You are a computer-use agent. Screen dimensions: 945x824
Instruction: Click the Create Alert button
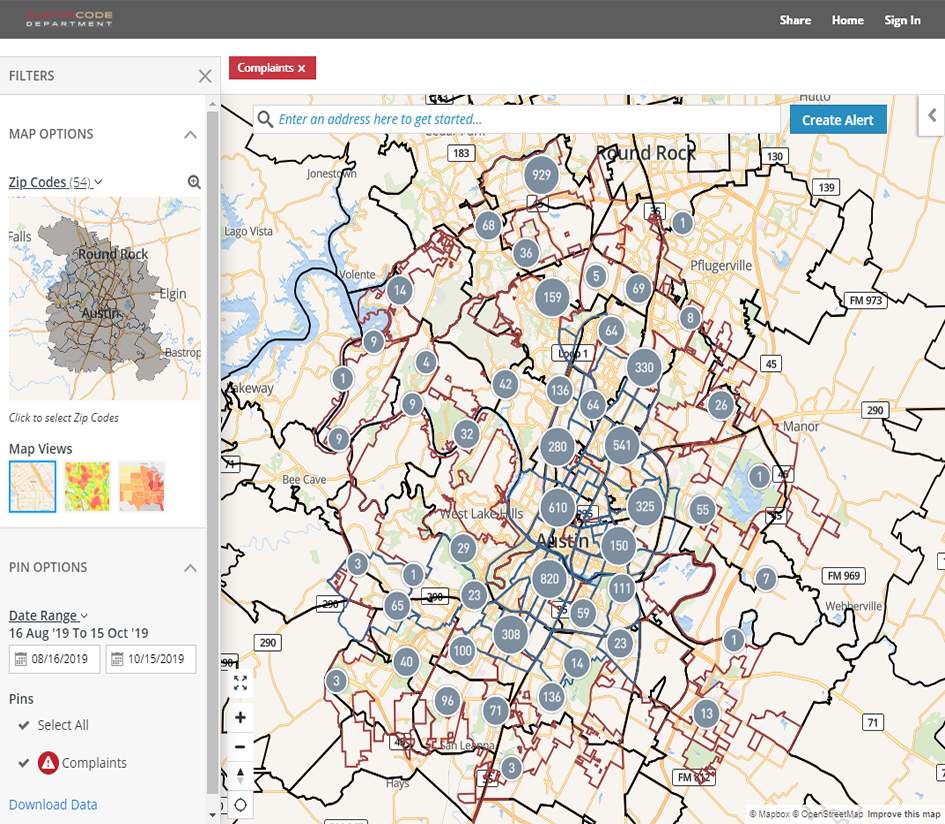point(837,120)
